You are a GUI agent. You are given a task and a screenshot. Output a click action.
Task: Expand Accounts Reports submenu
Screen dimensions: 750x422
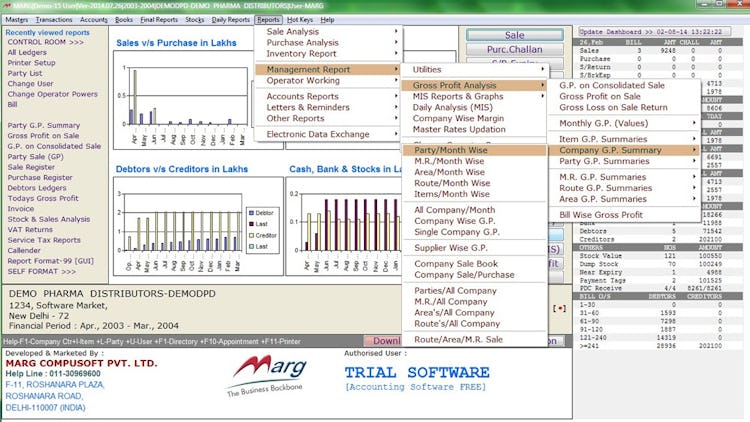[x=329, y=96]
